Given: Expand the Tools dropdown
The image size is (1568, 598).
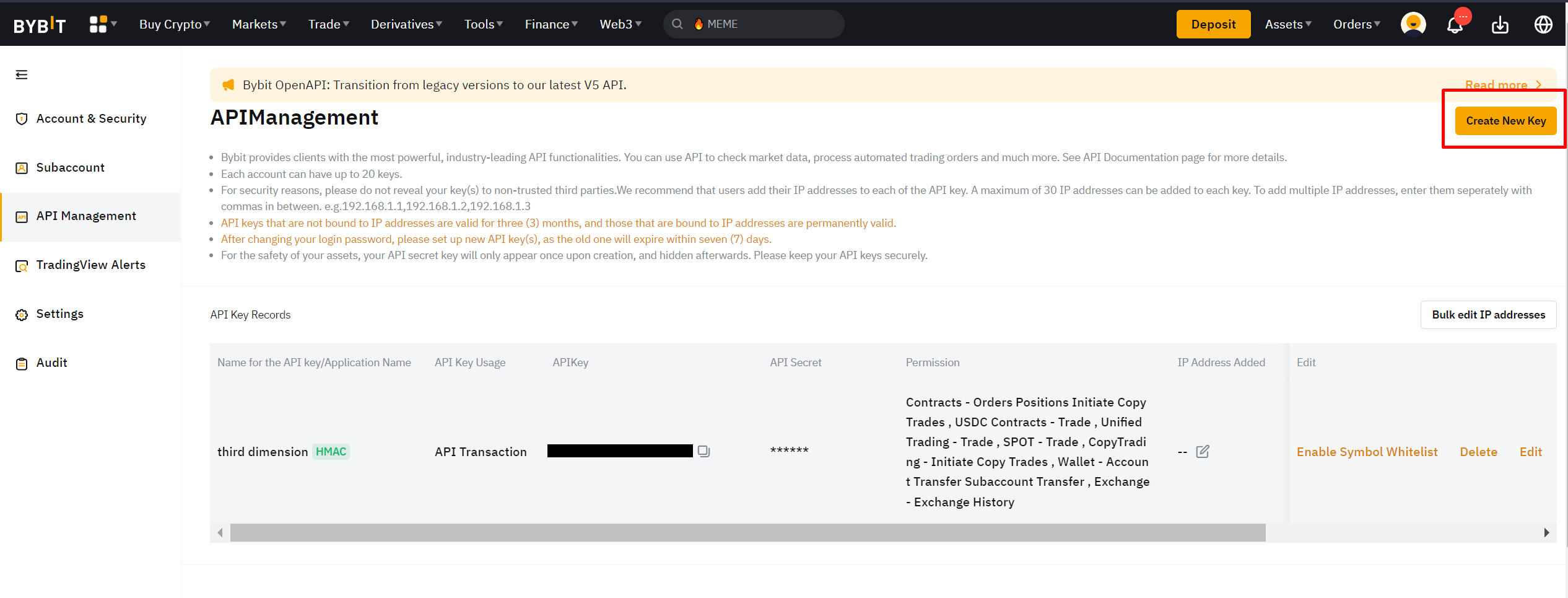Looking at the screenshot, I should click(484, 24).
